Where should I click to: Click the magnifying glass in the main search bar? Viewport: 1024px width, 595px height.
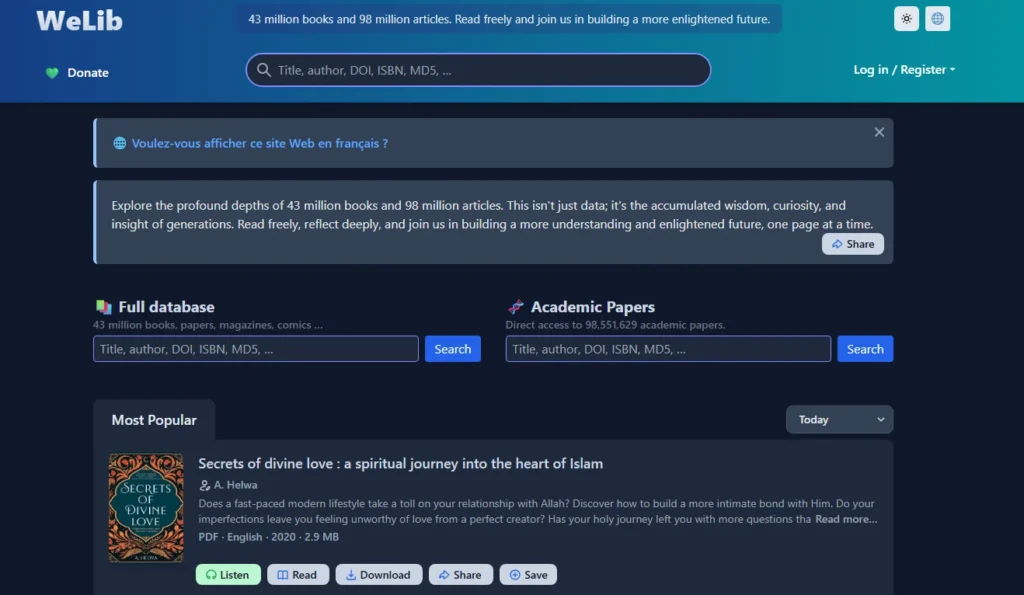point(263,70)
